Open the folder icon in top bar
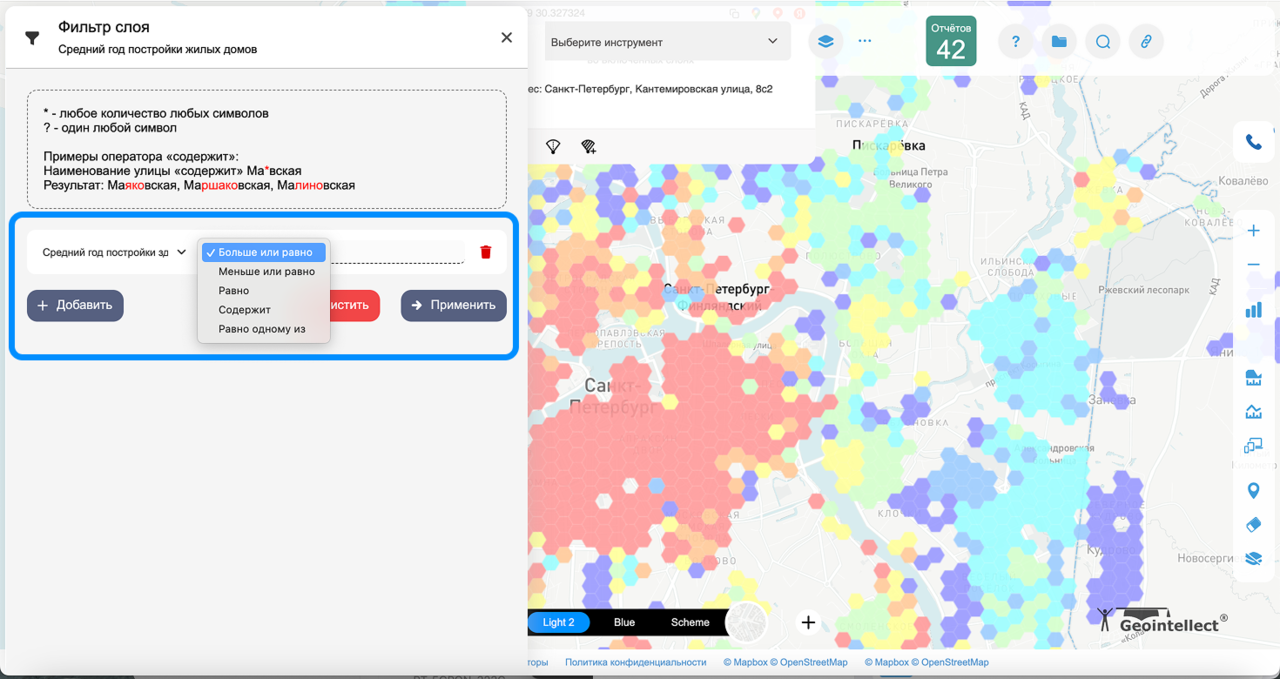1280x679 pixels. [x=1059, y=42]
